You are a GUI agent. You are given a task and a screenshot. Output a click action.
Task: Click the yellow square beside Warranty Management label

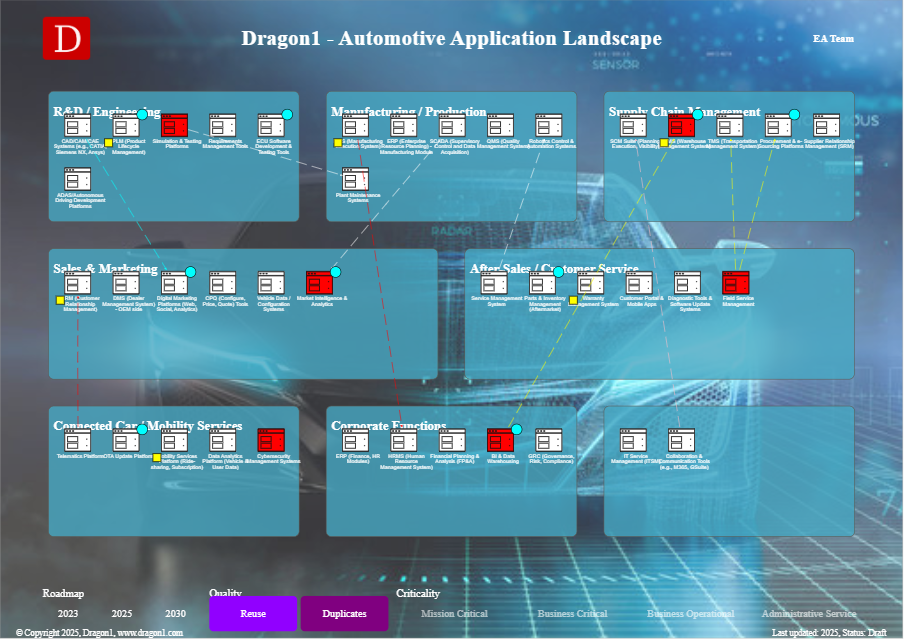(x=573, y=300)
